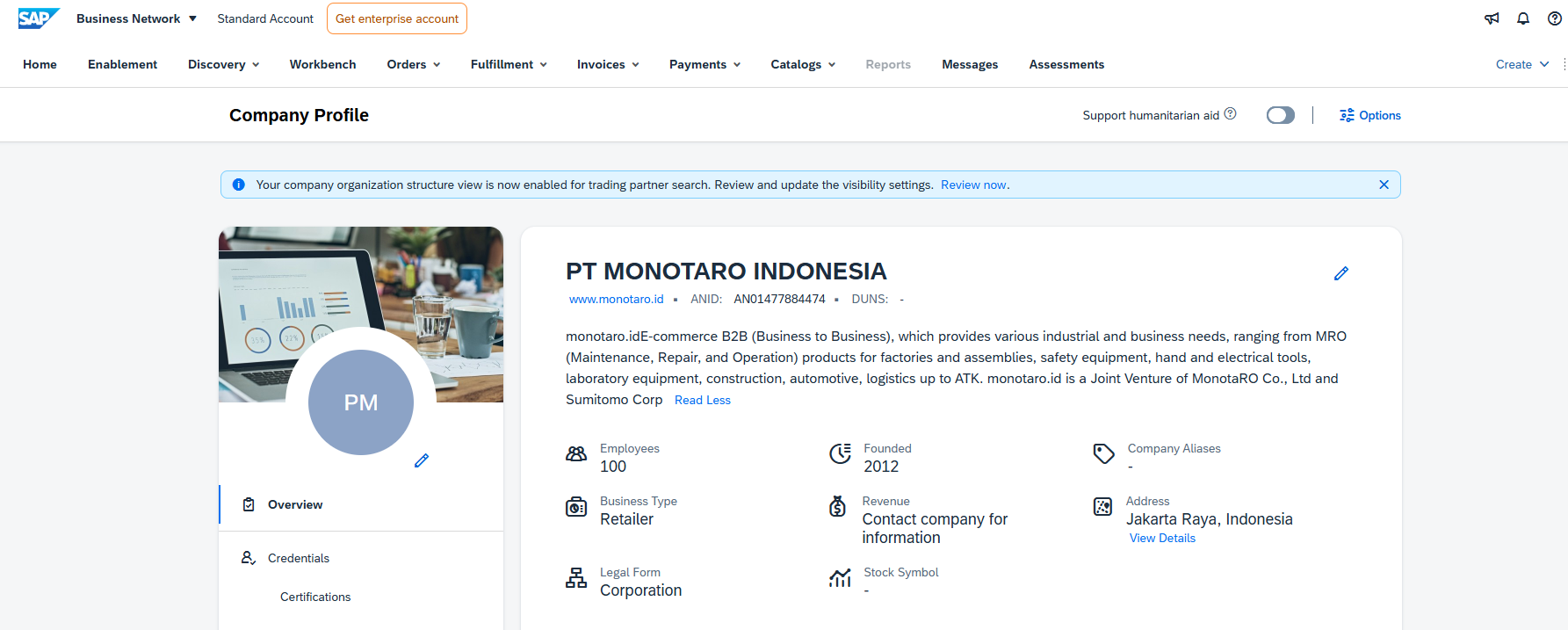
Task: Select Certifications in the sidebar
Action: 315,597
